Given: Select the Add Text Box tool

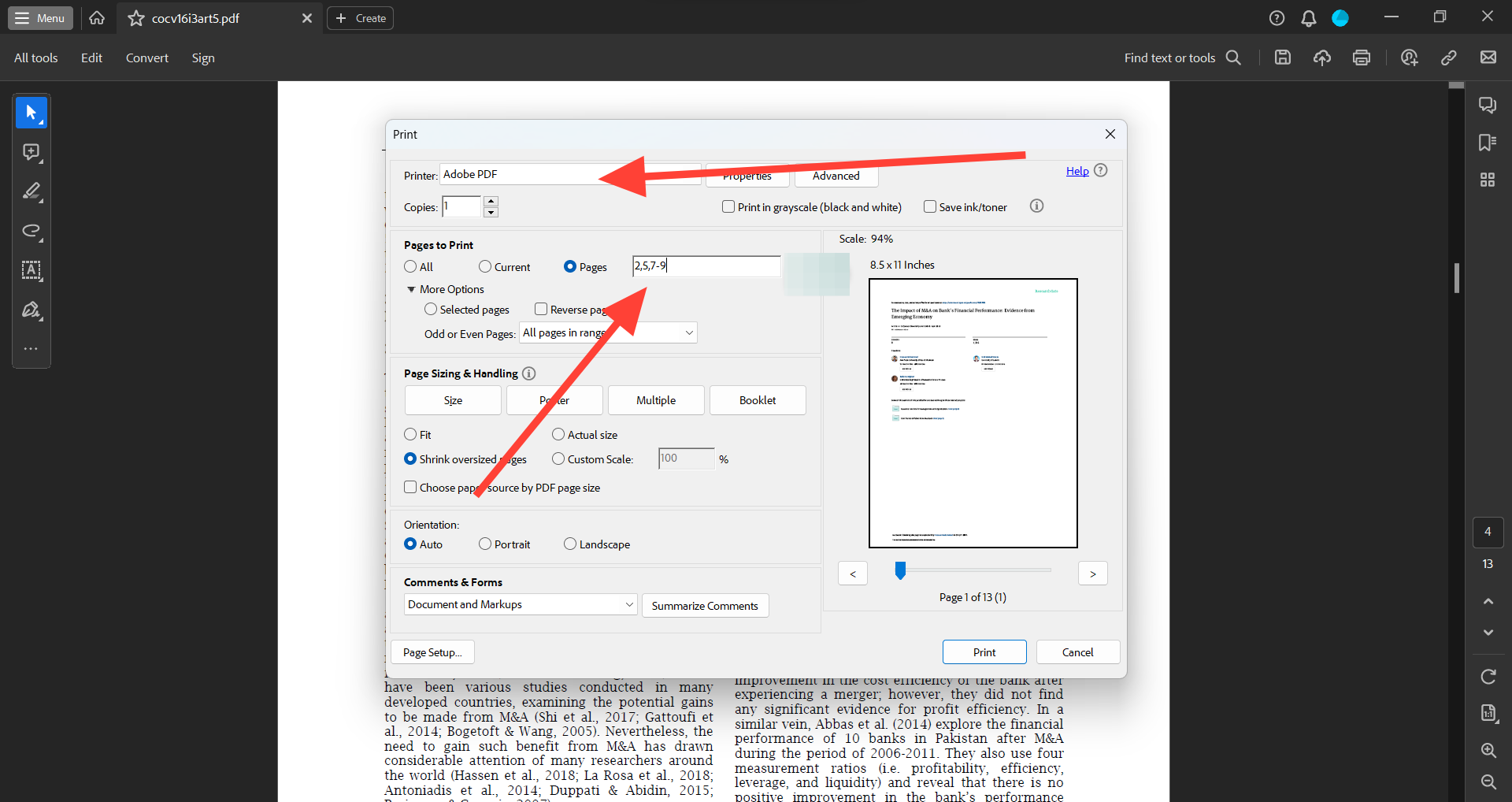Looking at the screenshot, I should coord(31,271).
